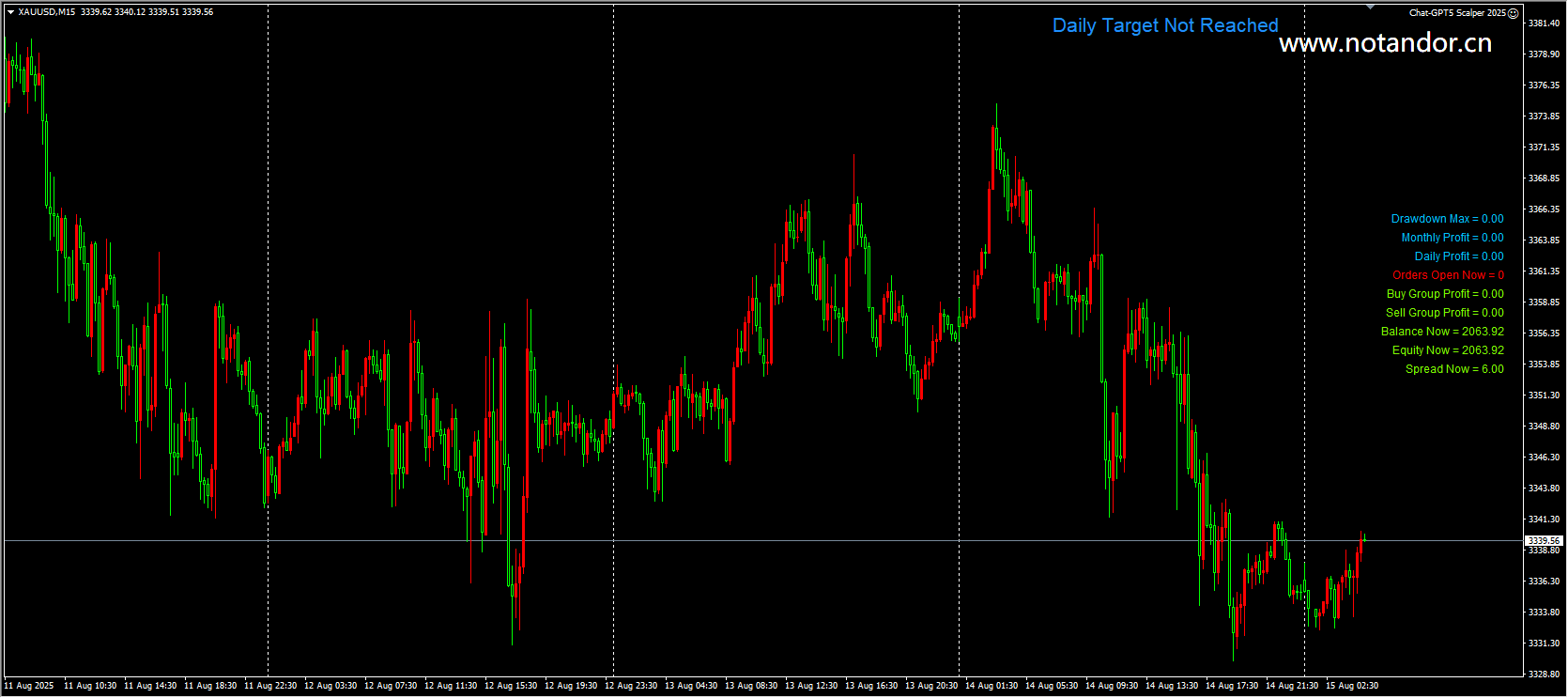Click the 12 Aug 23:30 time label
The height and width of the screenshot is (698, 1568).
click(x=631, y=686)
